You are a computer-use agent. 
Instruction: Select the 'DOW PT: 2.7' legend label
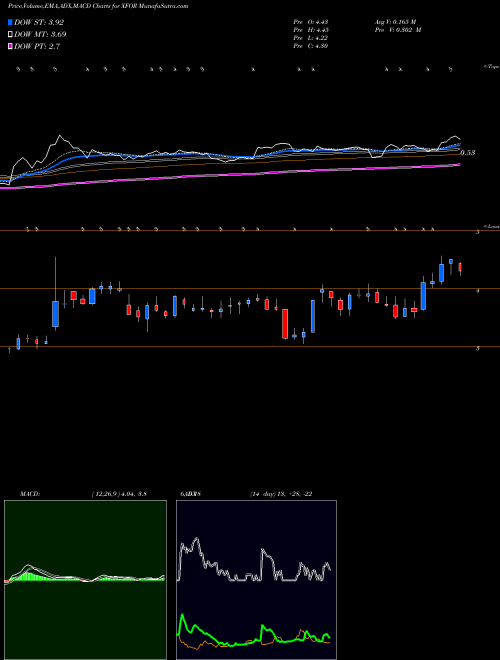(x=37, y=46)
